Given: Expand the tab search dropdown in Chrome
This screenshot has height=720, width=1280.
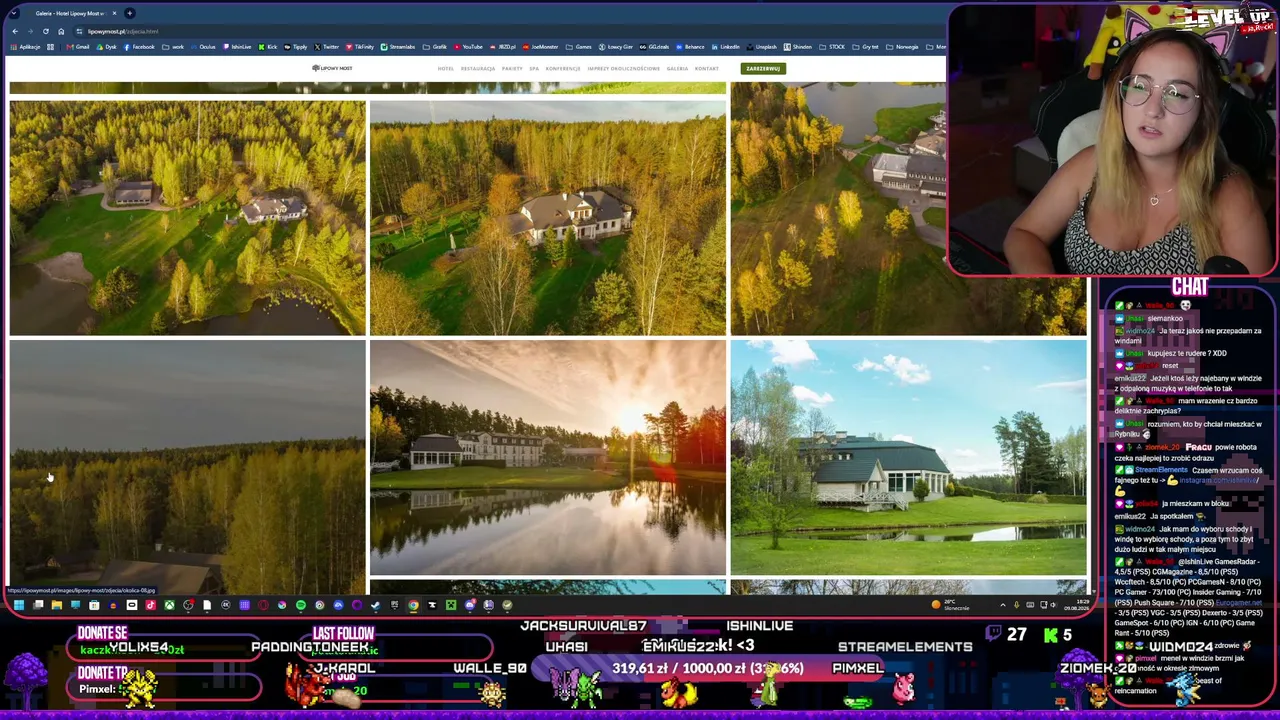Looking at the screenshot, I should point(14,13).
